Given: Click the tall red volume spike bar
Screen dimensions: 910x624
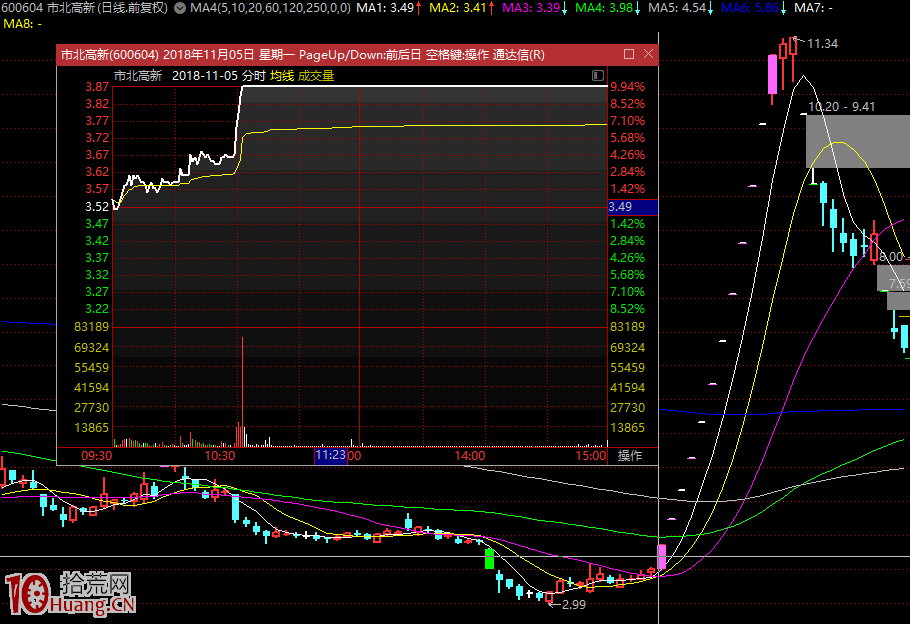Looking at the screenshot, I should tap(242, 391).
